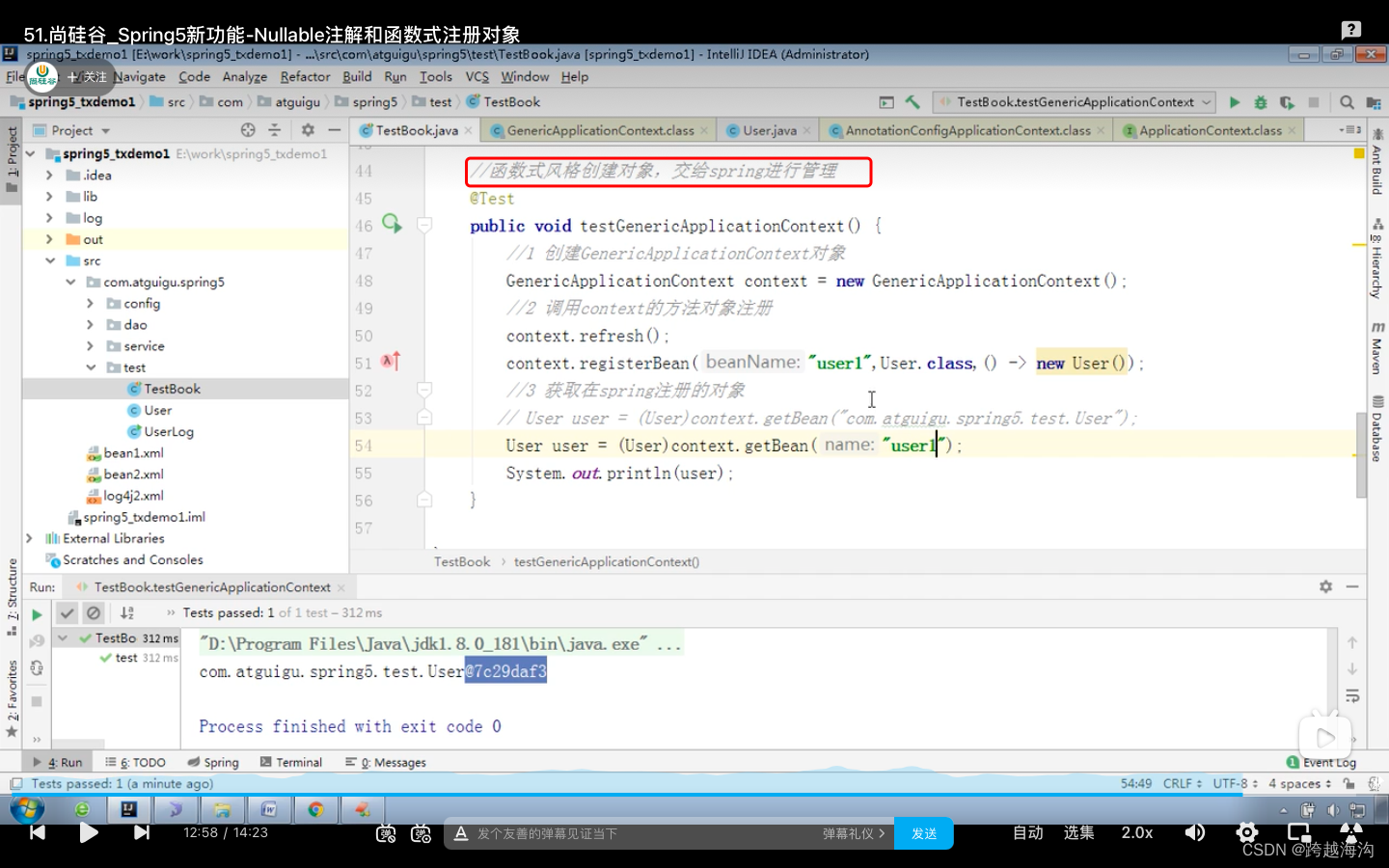Screen dimensions: 1389x868
Task: Click the blue 发送 send button
Action: [x=924, y=833]
